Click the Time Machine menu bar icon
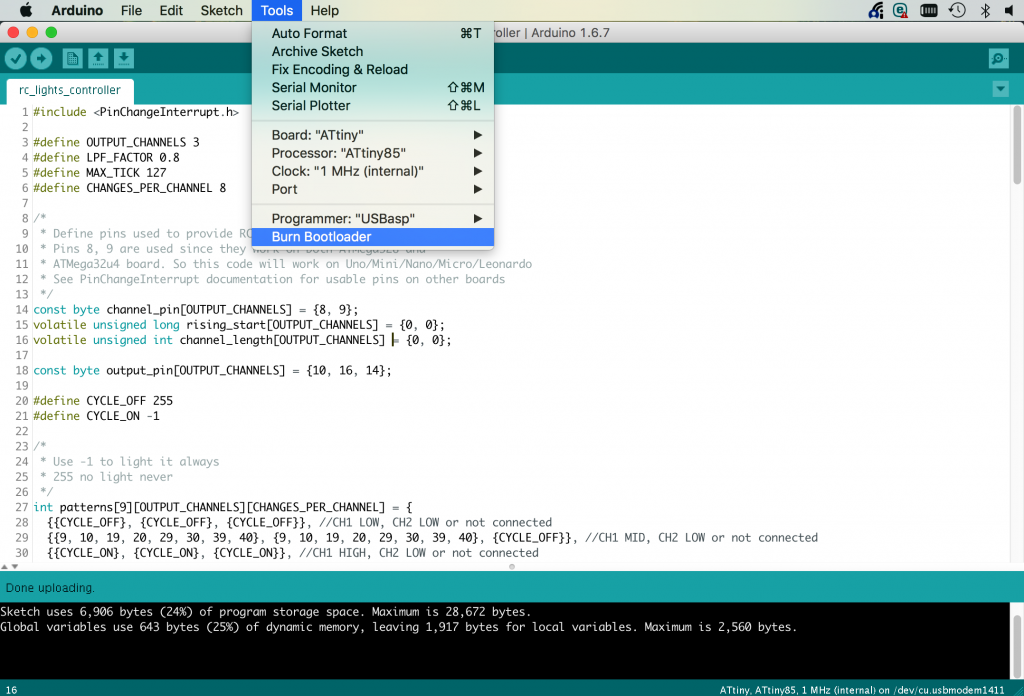1024x696 pixels. (957, 11)
